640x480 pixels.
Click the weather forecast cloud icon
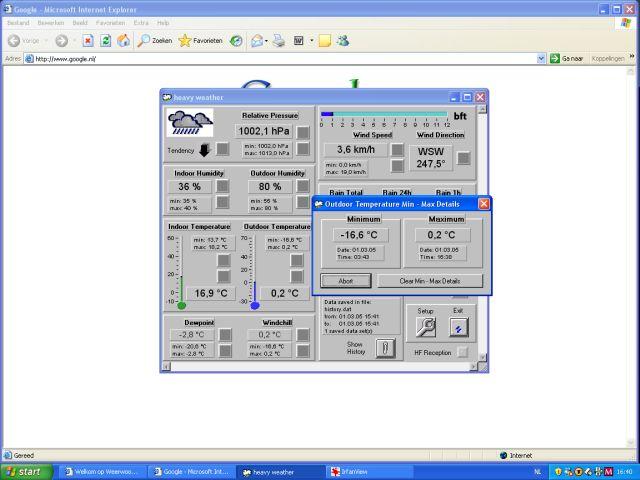(x=190, y=124)
